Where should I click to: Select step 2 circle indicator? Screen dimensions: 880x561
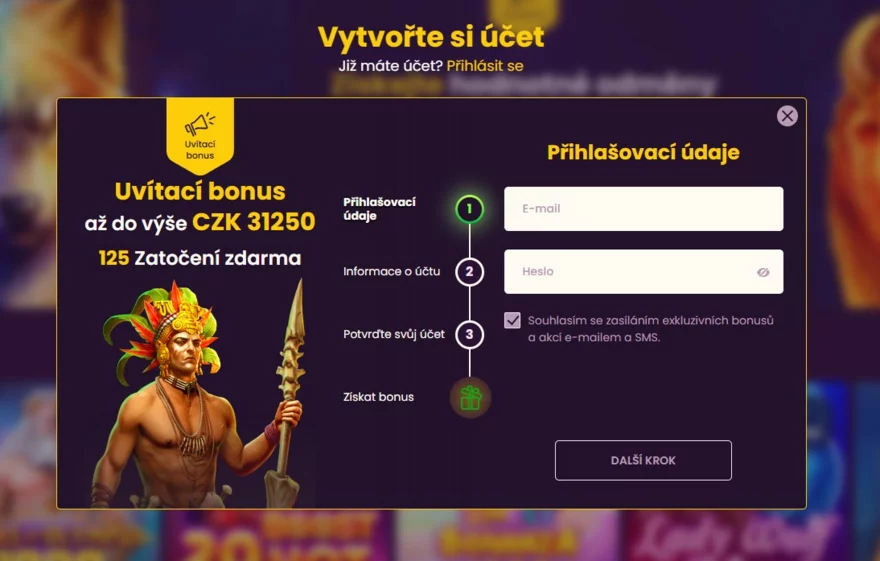(470, 272)
